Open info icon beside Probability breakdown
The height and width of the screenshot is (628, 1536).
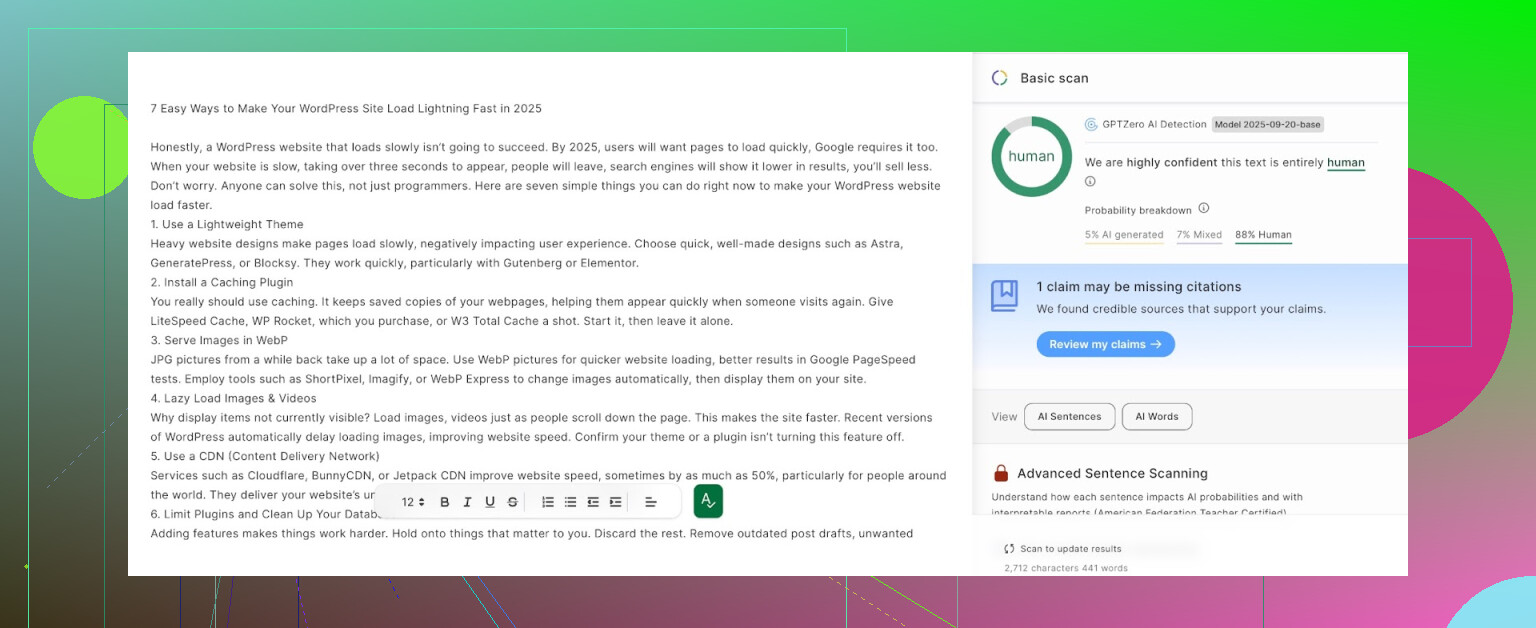(x=1203, y=209)
